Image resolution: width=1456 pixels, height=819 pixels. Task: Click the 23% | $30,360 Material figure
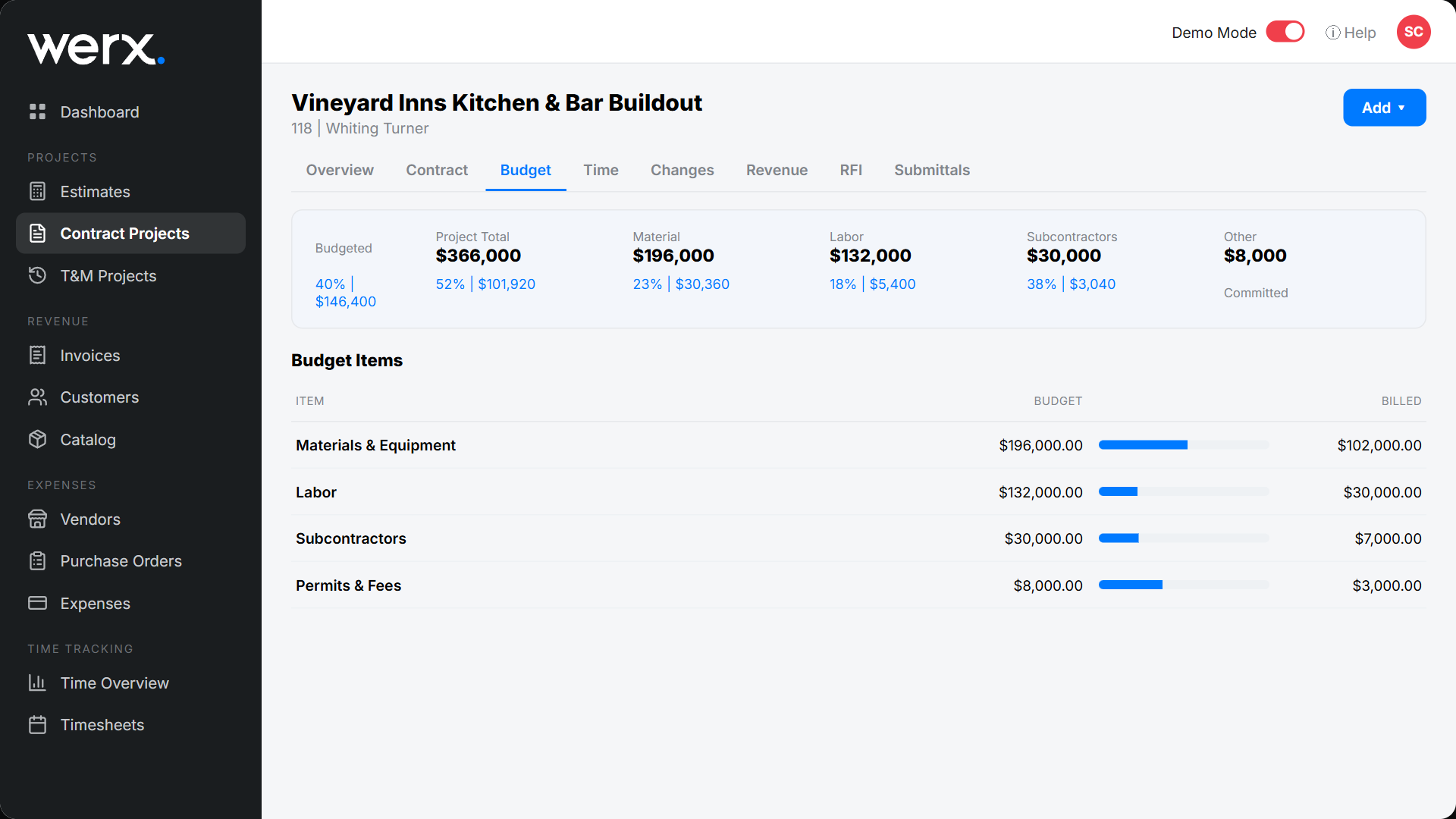681,284
